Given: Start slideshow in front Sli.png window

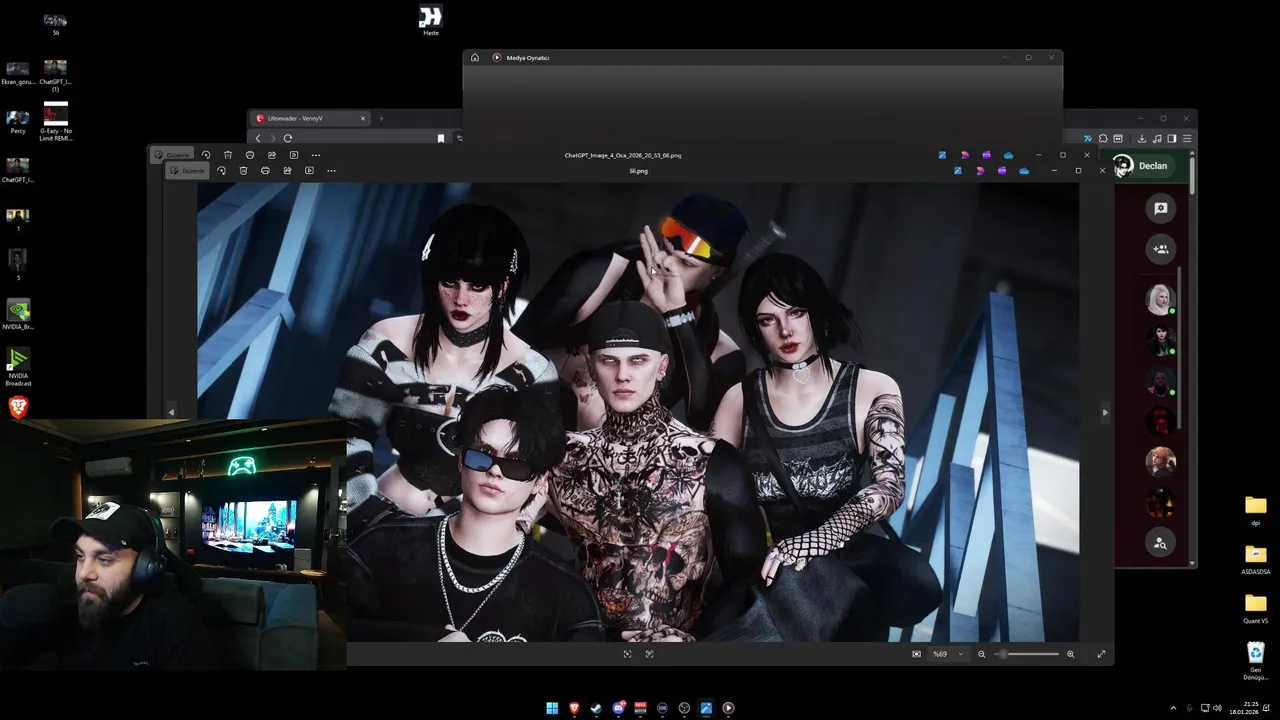Looking at the screenshot, I should coord(309,171).
